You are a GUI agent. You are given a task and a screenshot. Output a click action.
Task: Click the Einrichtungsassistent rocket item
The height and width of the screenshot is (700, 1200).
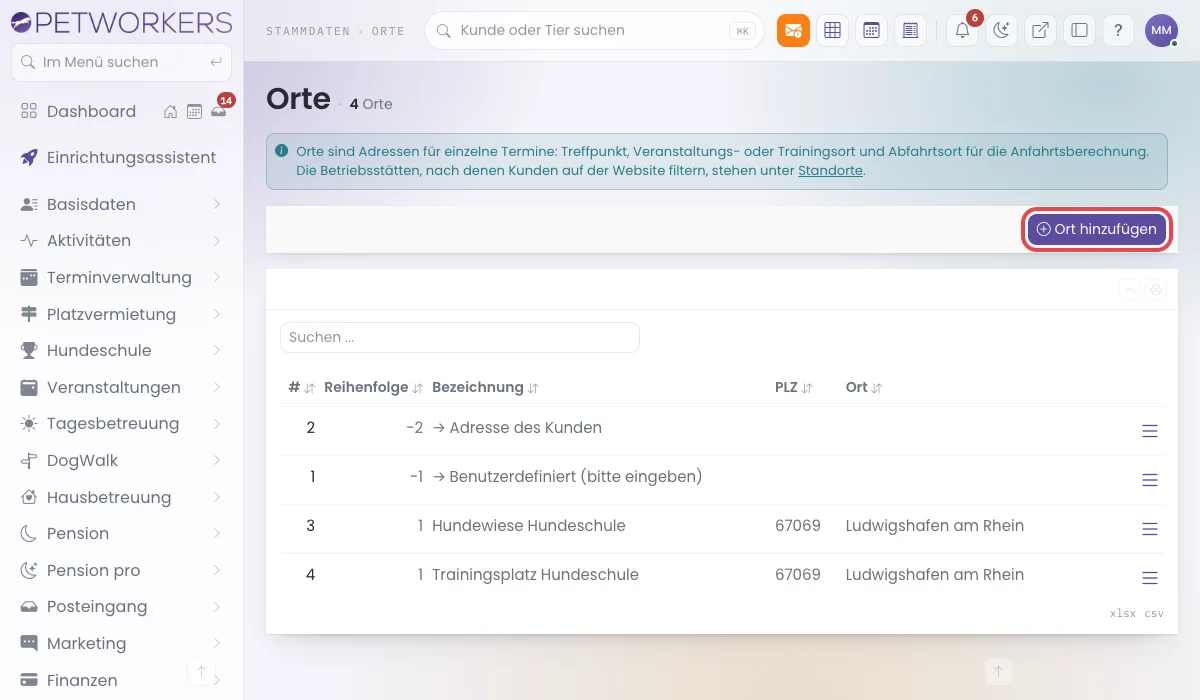pos(121,157)
